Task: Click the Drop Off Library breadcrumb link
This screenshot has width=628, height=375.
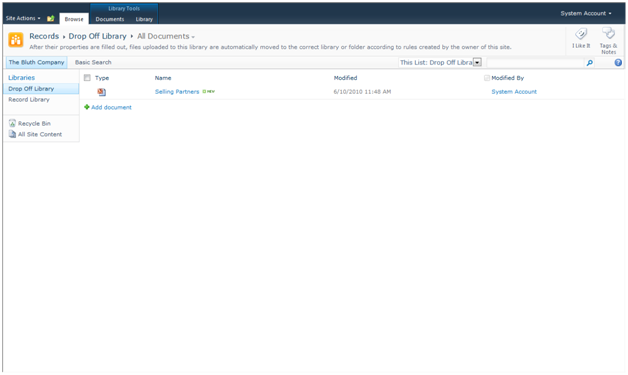Action: coord(97,36)
